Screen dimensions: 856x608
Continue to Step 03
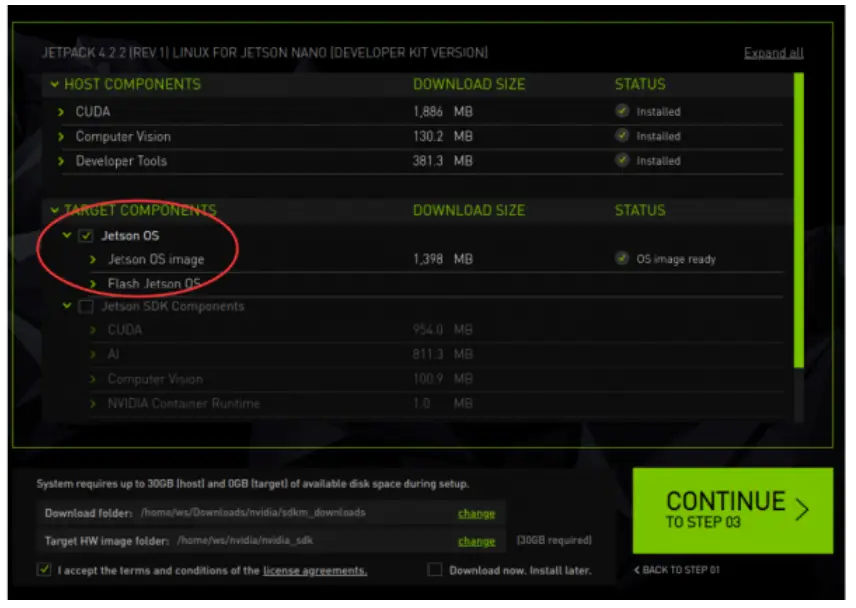pos(733,511)
